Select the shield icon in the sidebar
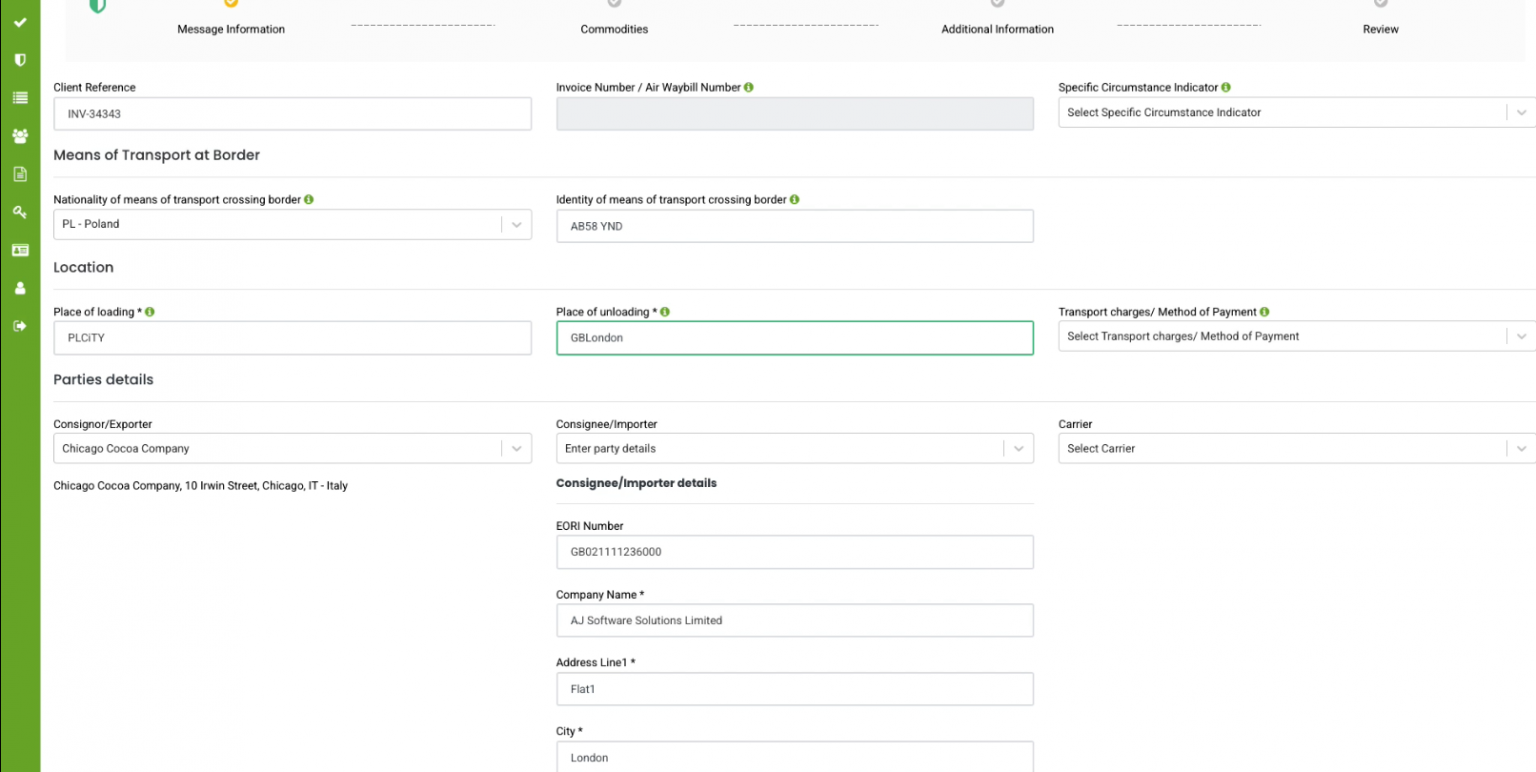1536x772 pixels. (x=19, y=59)
